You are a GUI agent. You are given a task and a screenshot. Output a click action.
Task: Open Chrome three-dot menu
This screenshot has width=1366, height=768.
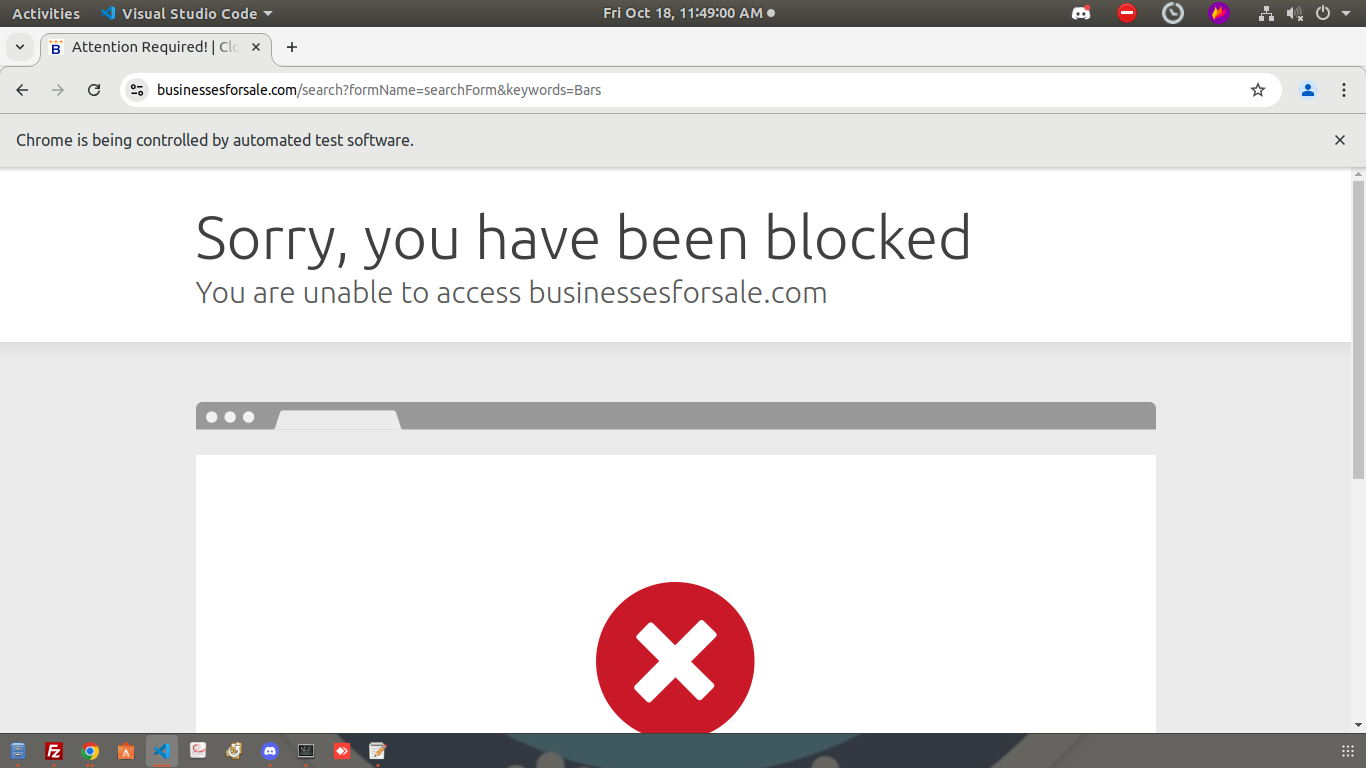pos(1343,90)
